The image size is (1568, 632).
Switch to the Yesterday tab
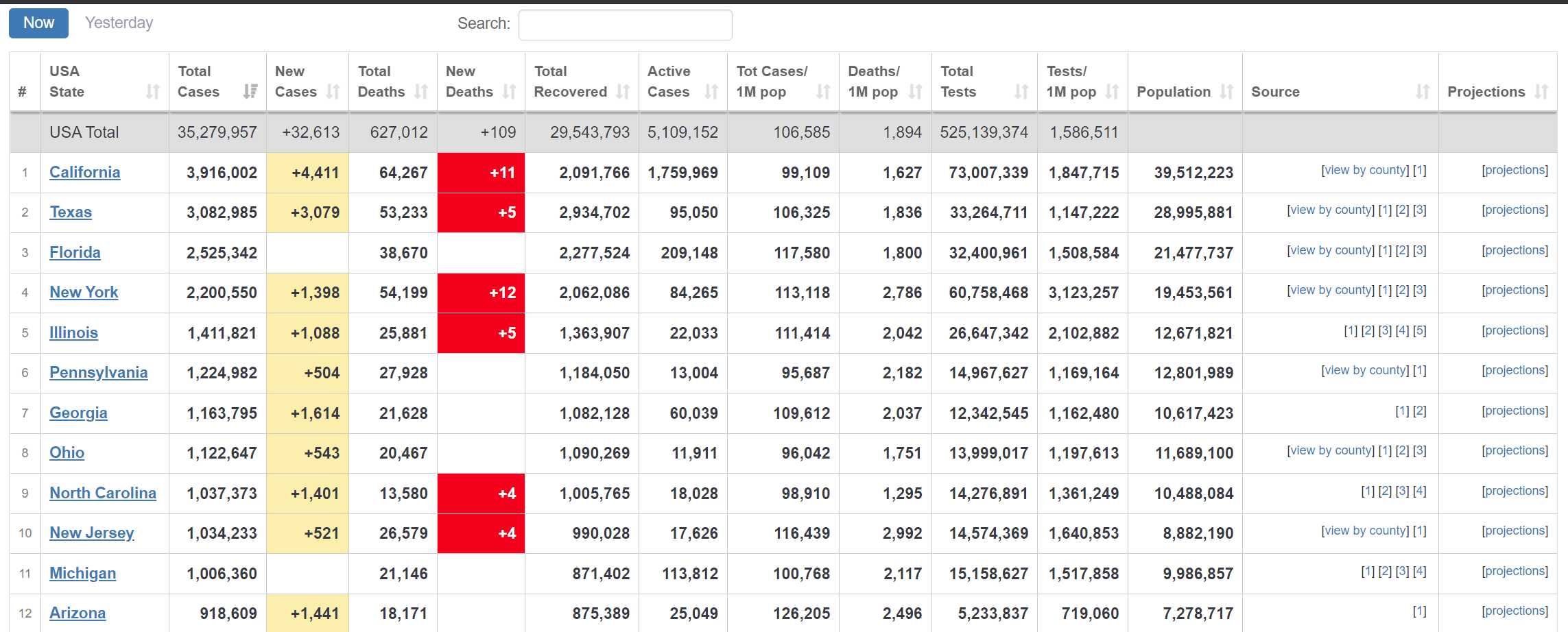(x=119, y=23)
